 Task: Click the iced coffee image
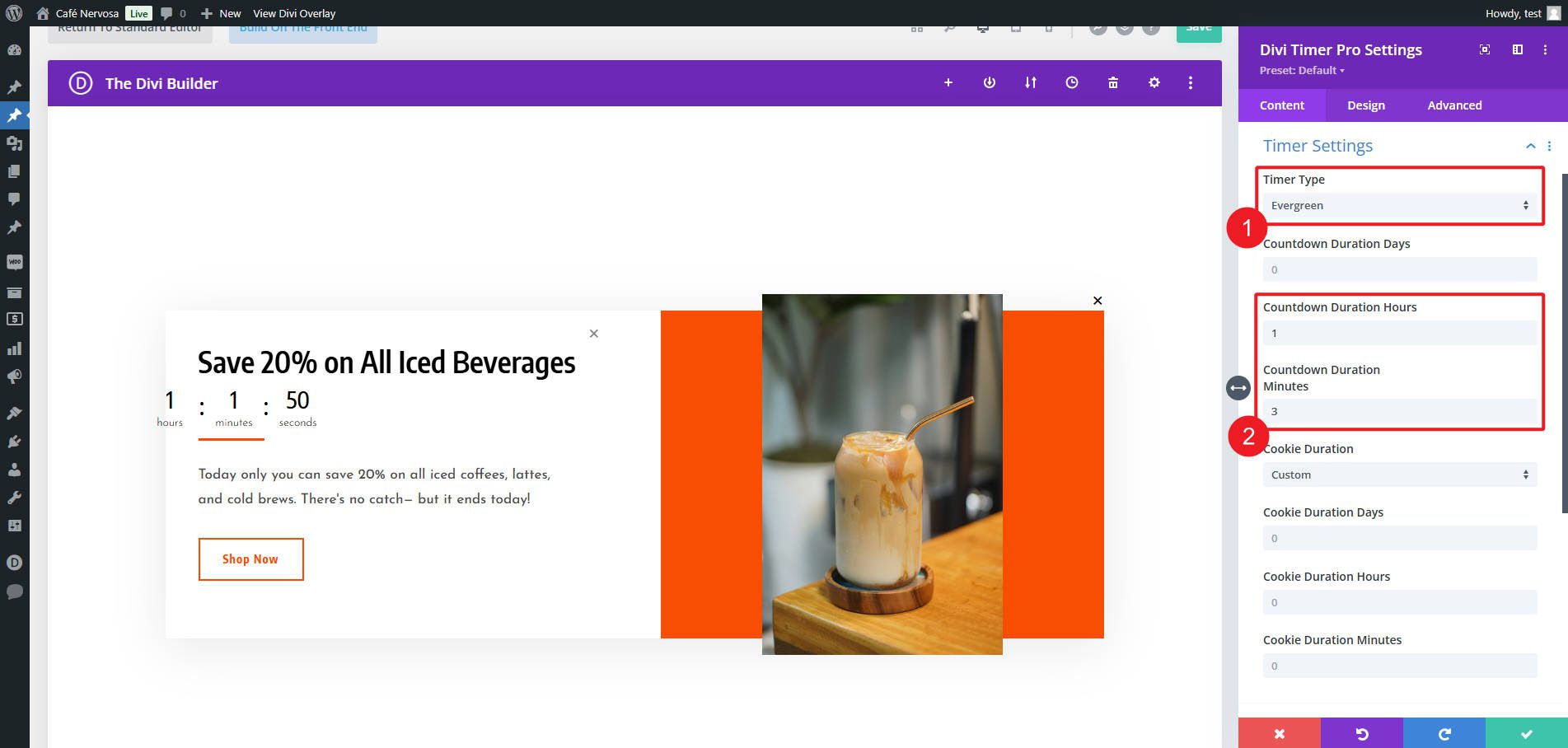point(882,475)
